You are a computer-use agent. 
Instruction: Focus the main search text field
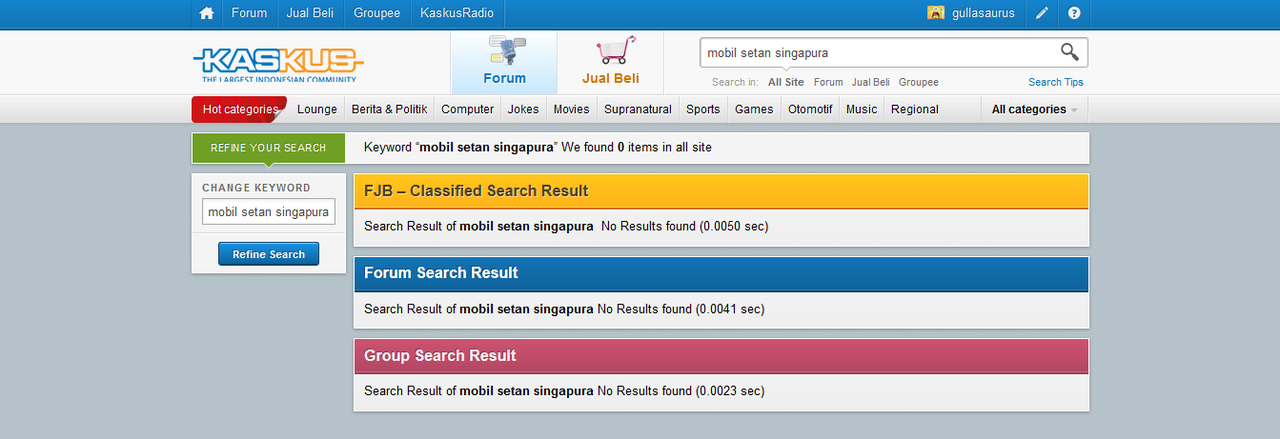click(878, 52)
